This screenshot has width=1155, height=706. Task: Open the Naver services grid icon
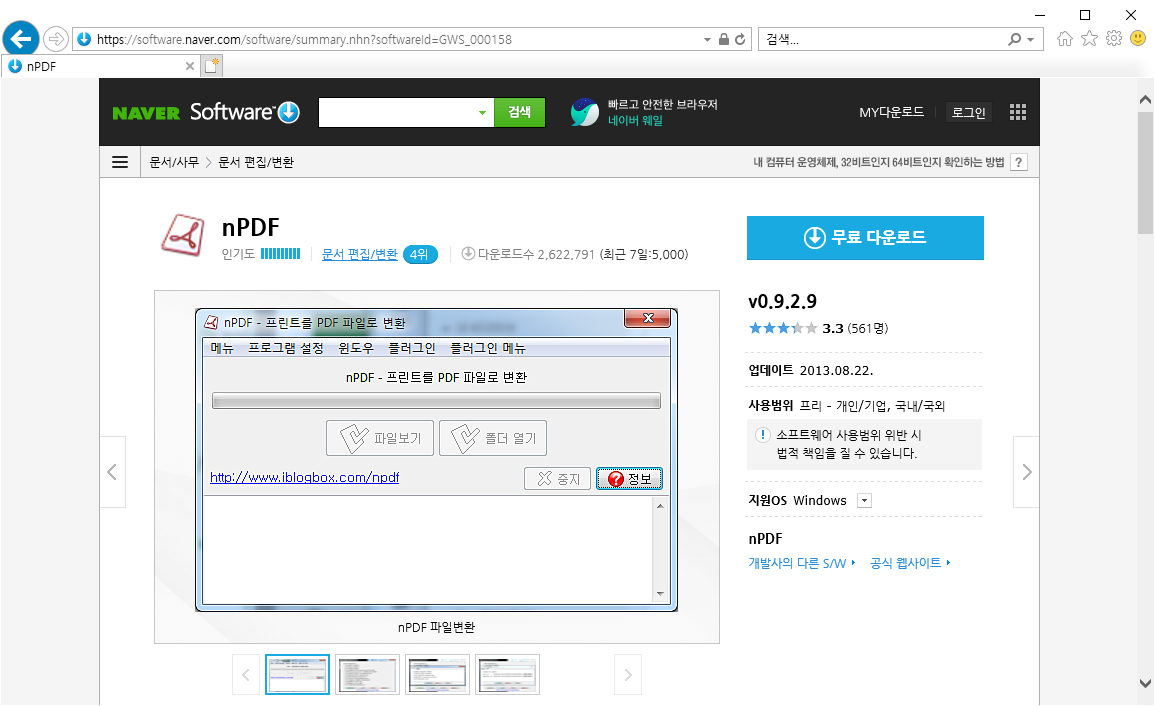tap(1017, 112)
